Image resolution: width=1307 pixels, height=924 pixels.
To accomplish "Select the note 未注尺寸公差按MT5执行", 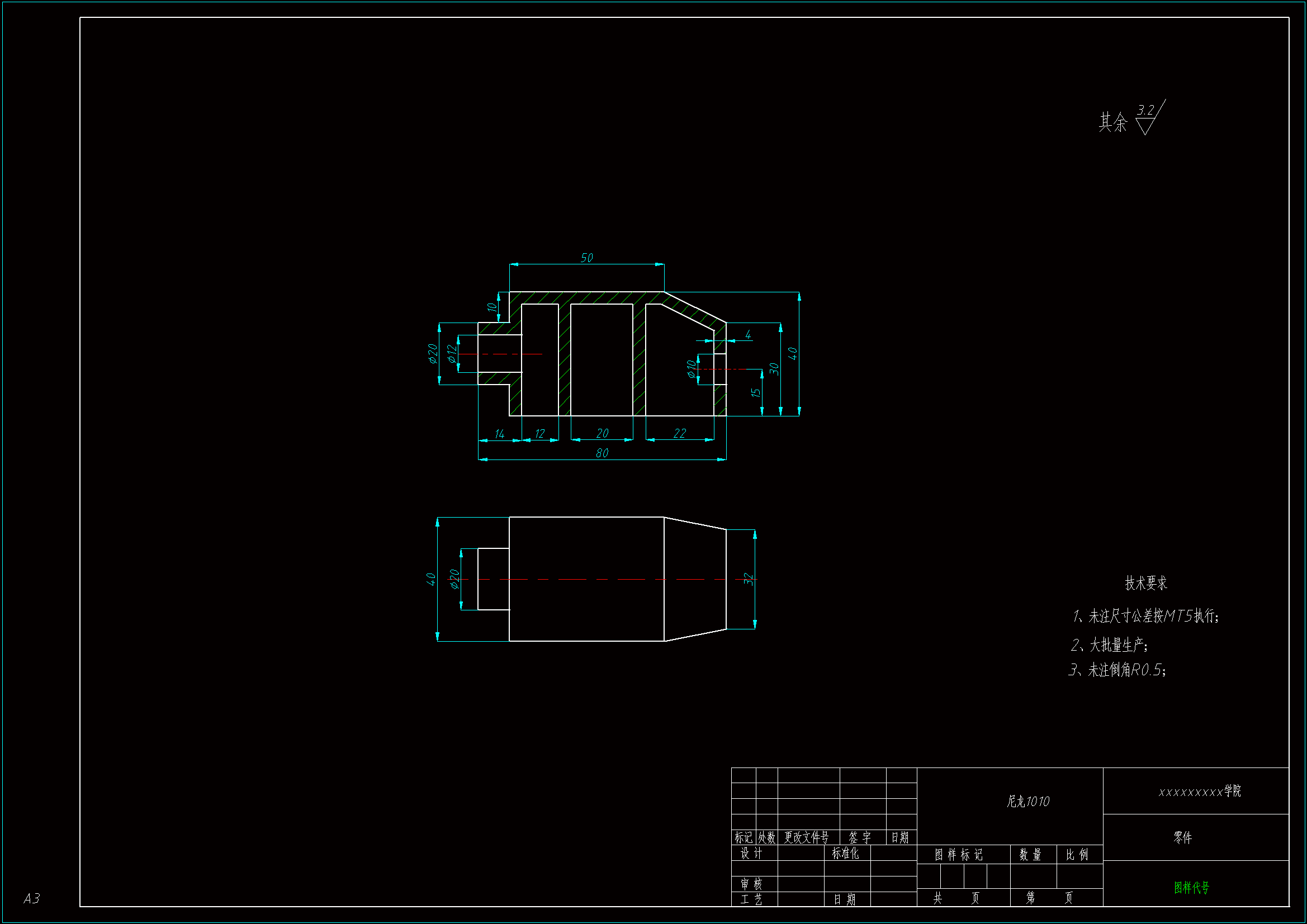I will [x=1145, y=616].
